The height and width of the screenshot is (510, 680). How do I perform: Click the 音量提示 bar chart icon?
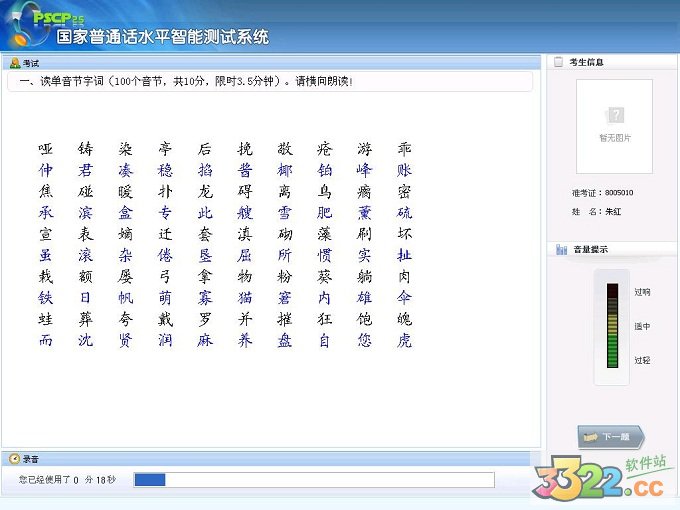561,249
